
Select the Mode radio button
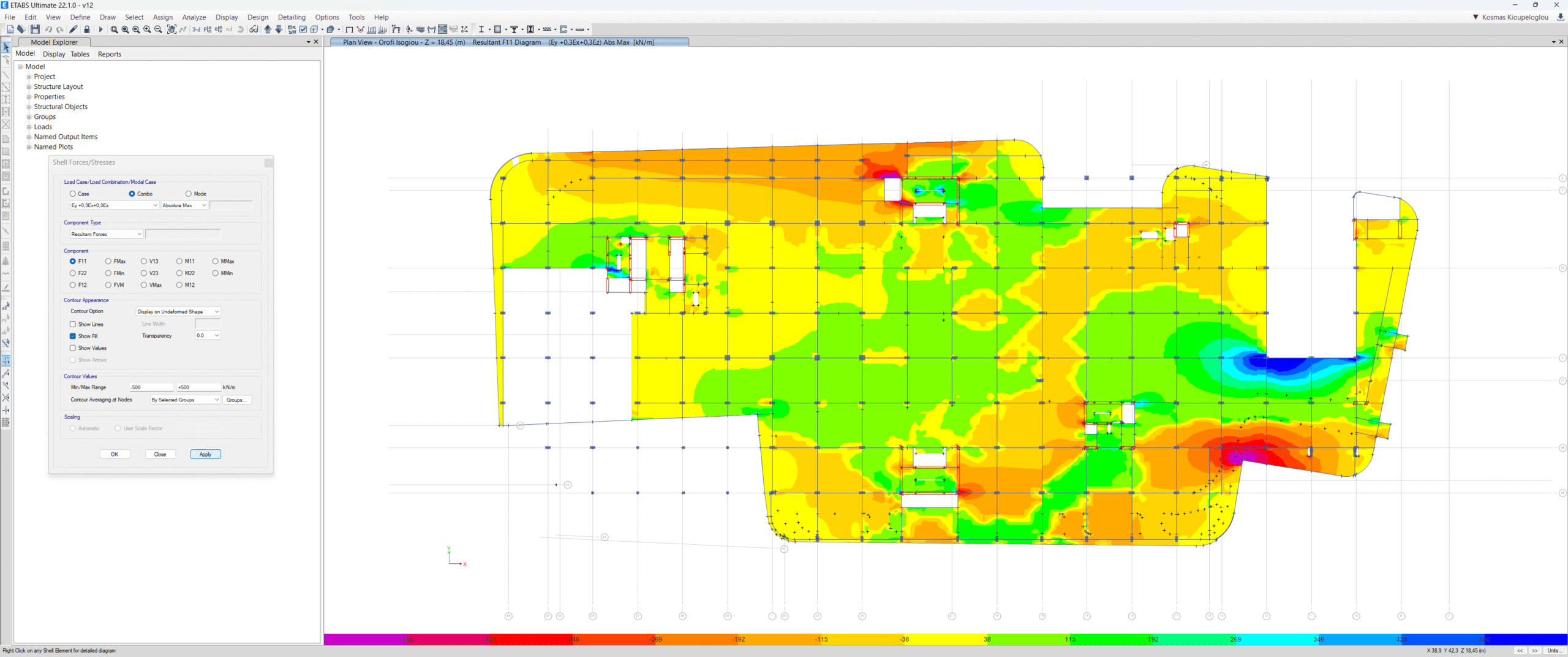189,194
